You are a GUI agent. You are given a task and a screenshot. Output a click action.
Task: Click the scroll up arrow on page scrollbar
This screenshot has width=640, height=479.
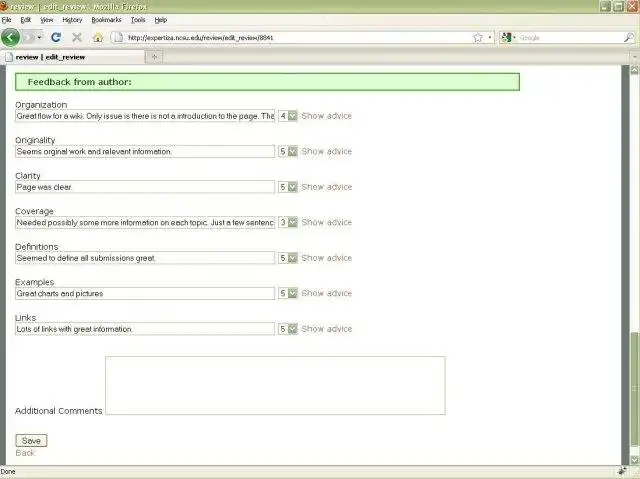point(635,70)
